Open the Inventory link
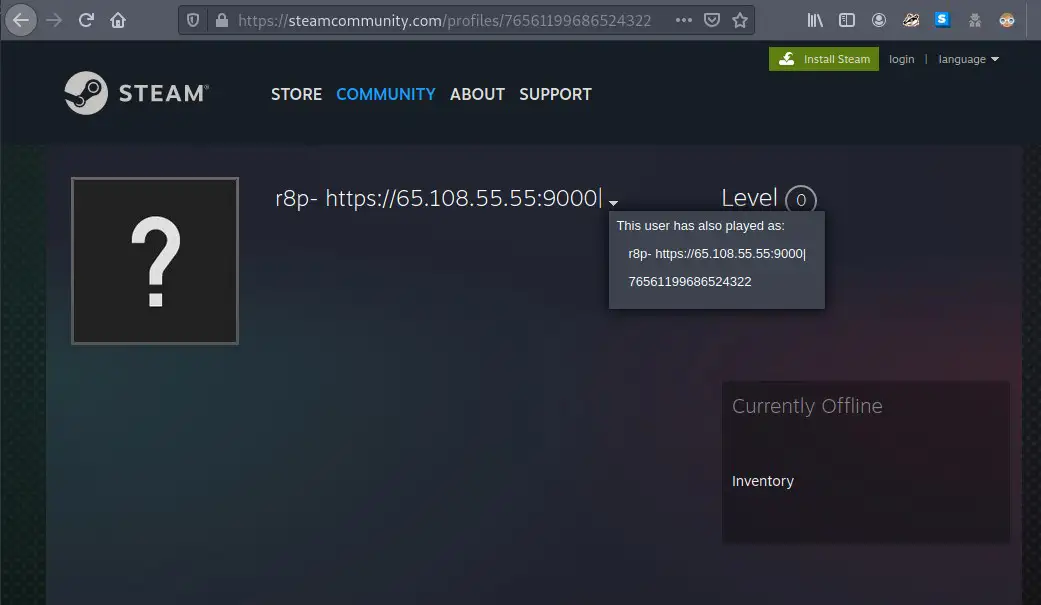 [x=762, y=481]
